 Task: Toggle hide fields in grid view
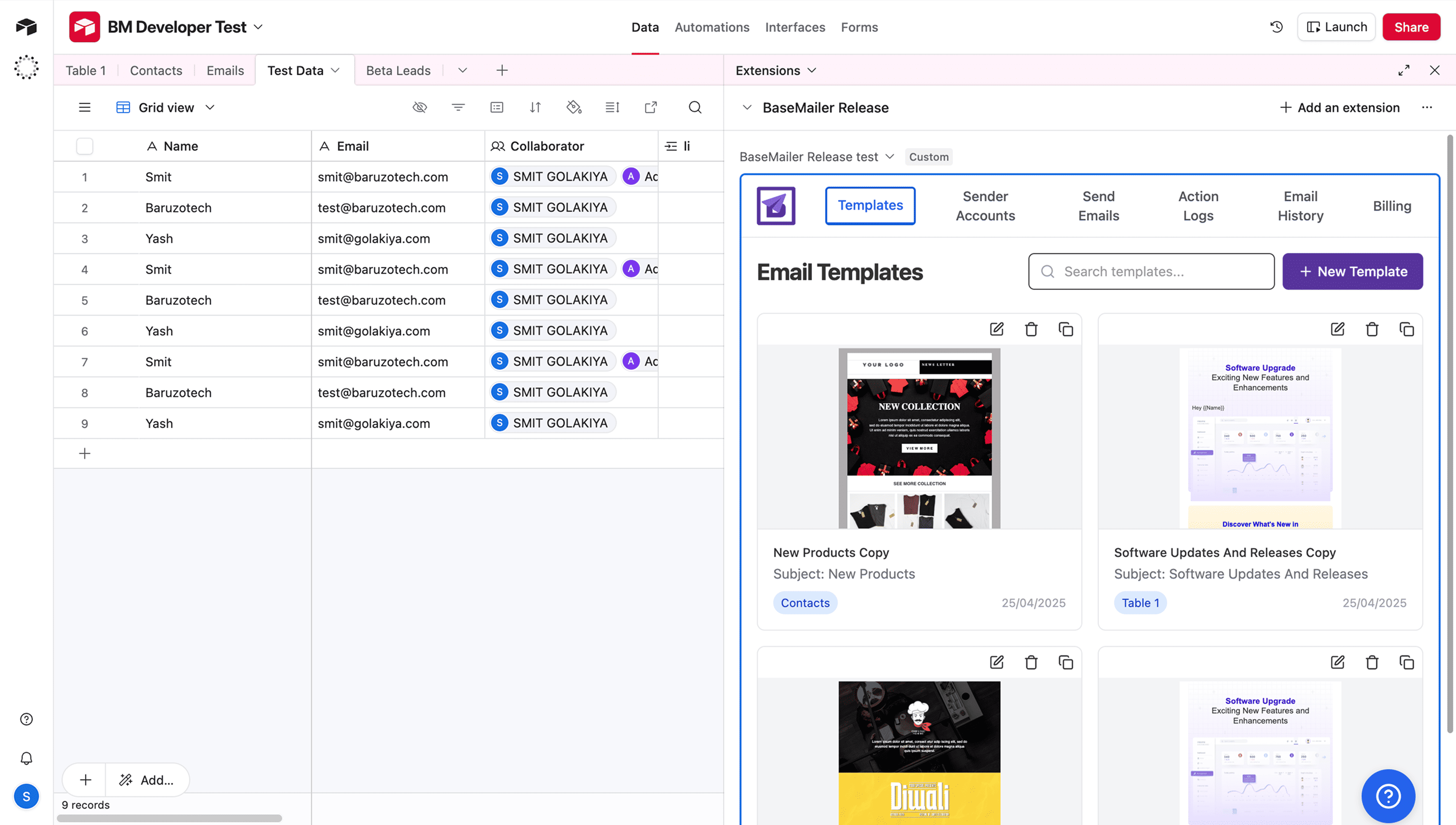pos(420,107)
